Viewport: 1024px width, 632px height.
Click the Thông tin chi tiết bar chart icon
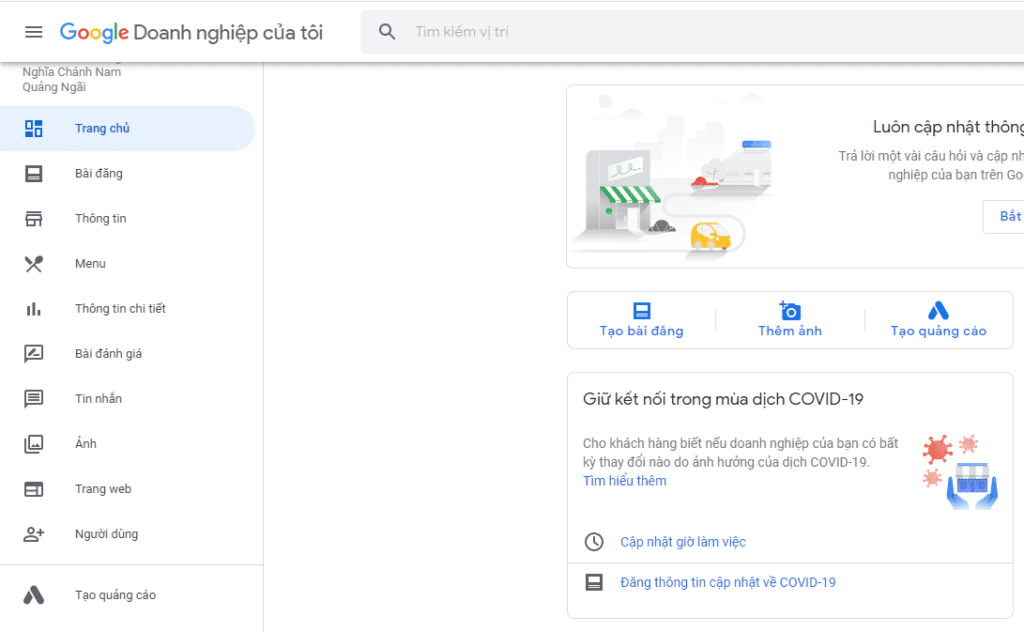pos(33,309)
